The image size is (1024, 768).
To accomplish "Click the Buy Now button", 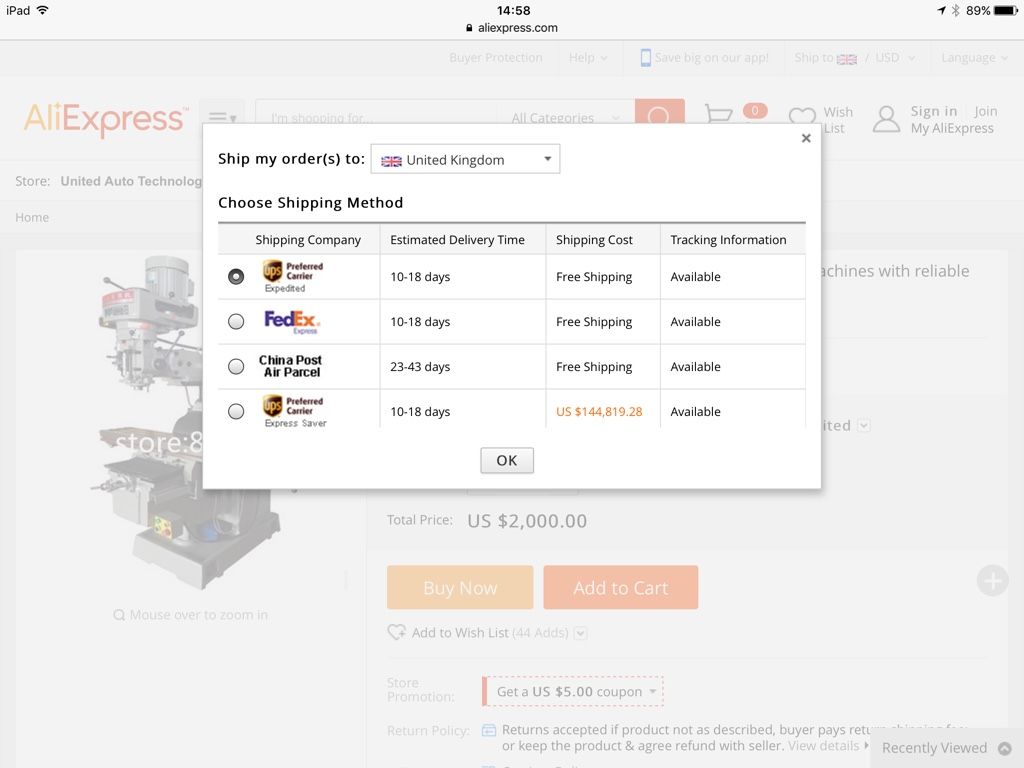I will click(460, 587).
